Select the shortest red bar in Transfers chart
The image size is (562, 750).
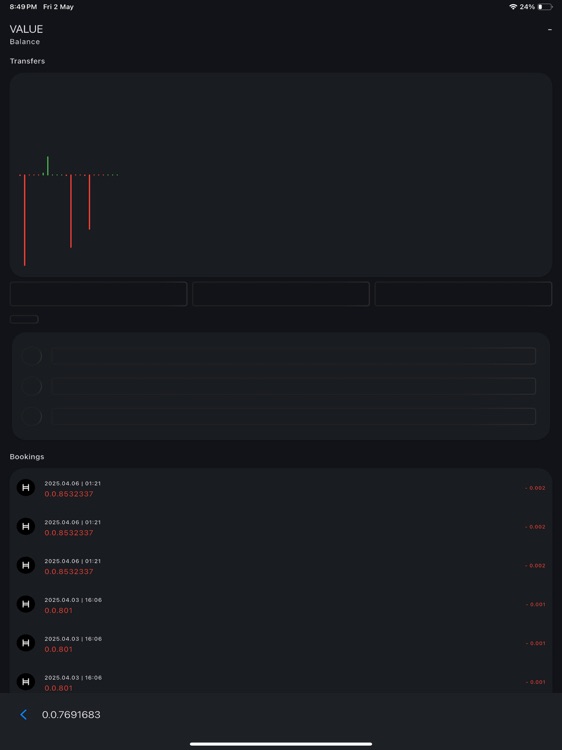pos(89,202)
